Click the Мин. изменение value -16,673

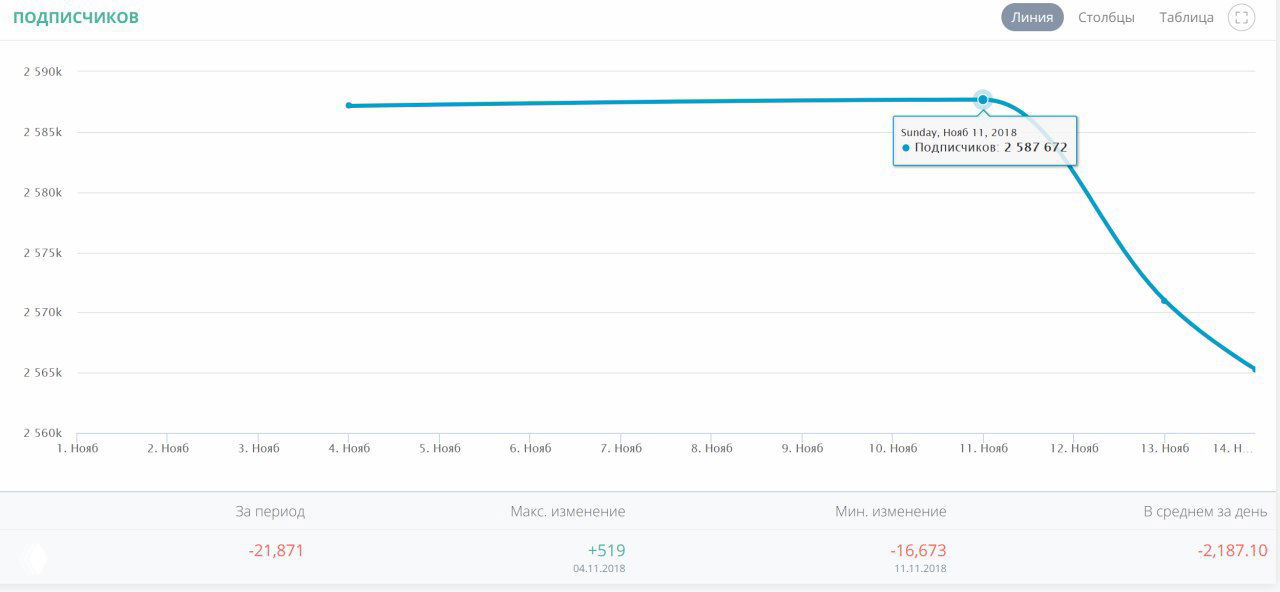point(918,550)
